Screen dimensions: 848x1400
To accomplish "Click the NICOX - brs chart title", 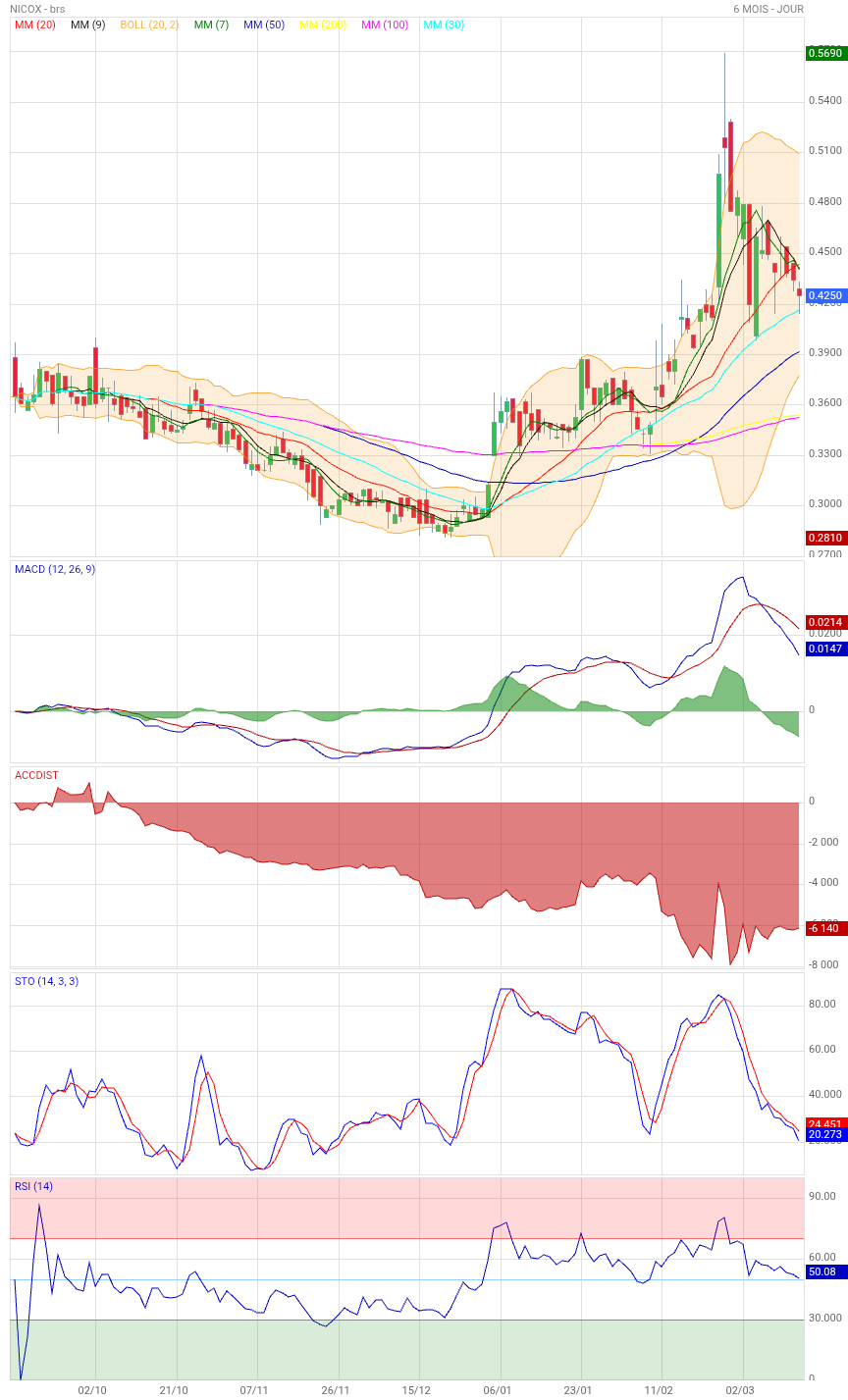I will point(37,9).
